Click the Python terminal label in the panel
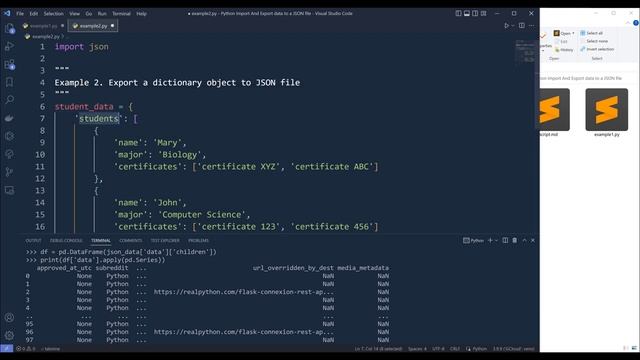Screen dimensions: 640x360 point(473,240)
